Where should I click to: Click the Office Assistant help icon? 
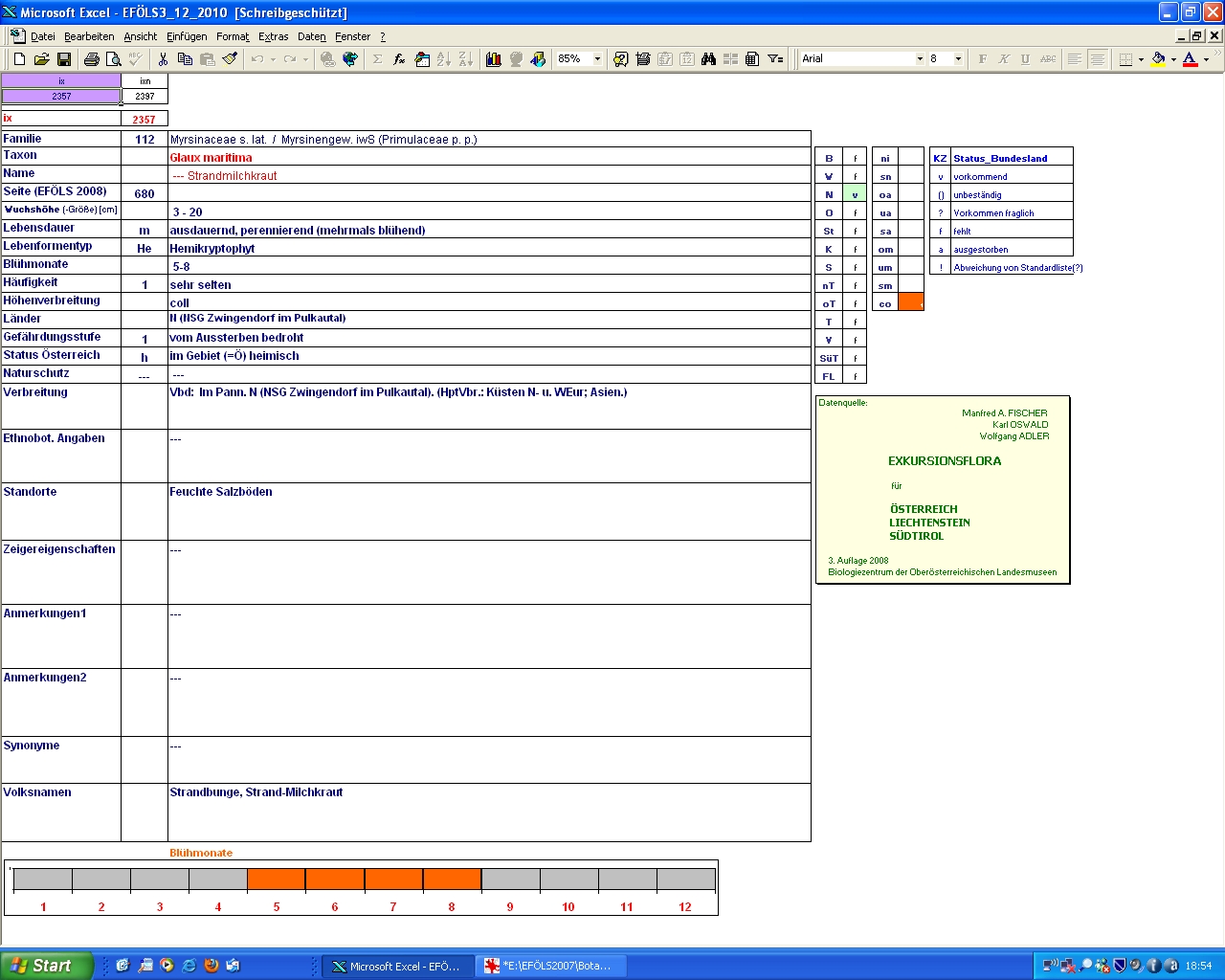tap(620, 59)
